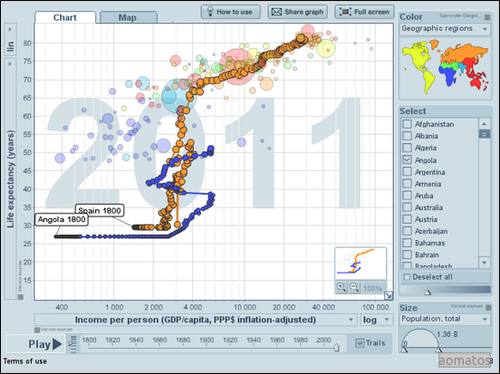Click the expand chart arrow icon

coord(388,295)
